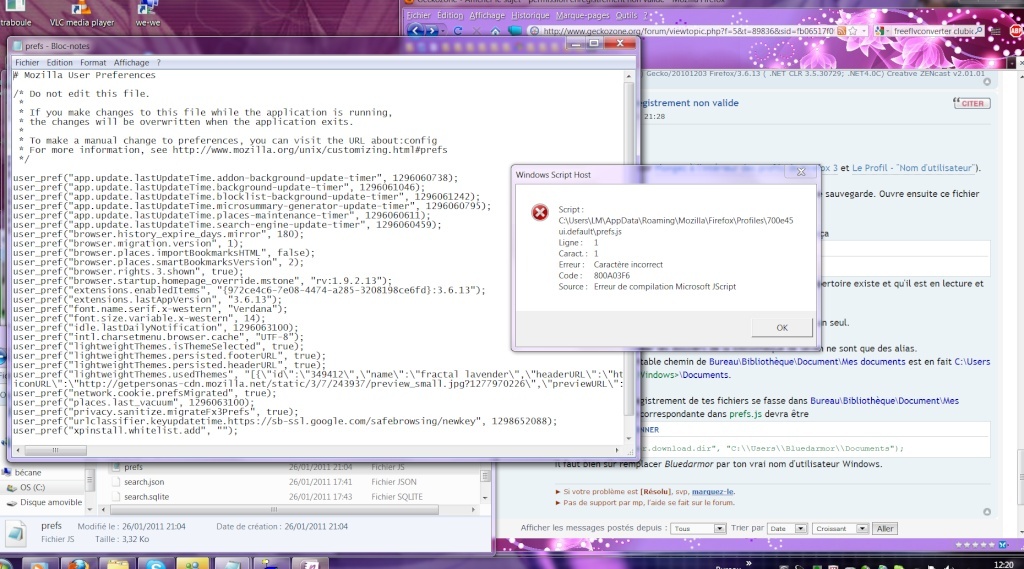Click Firefox's forward arrow button

pyautogui.click(x=432, y=31)
